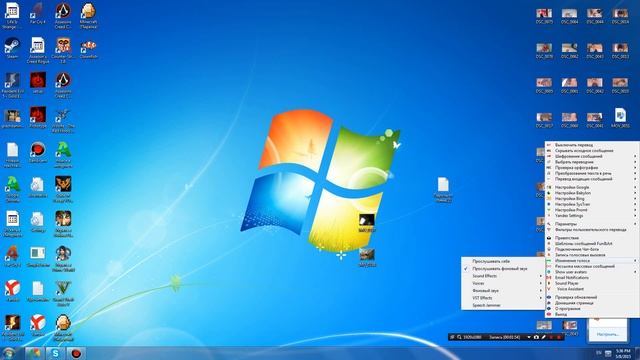Image resolution: width=640 pixels, height=360 pixels.
Task: Open Skype from the taskbar
Action: [x=55, y=353]
